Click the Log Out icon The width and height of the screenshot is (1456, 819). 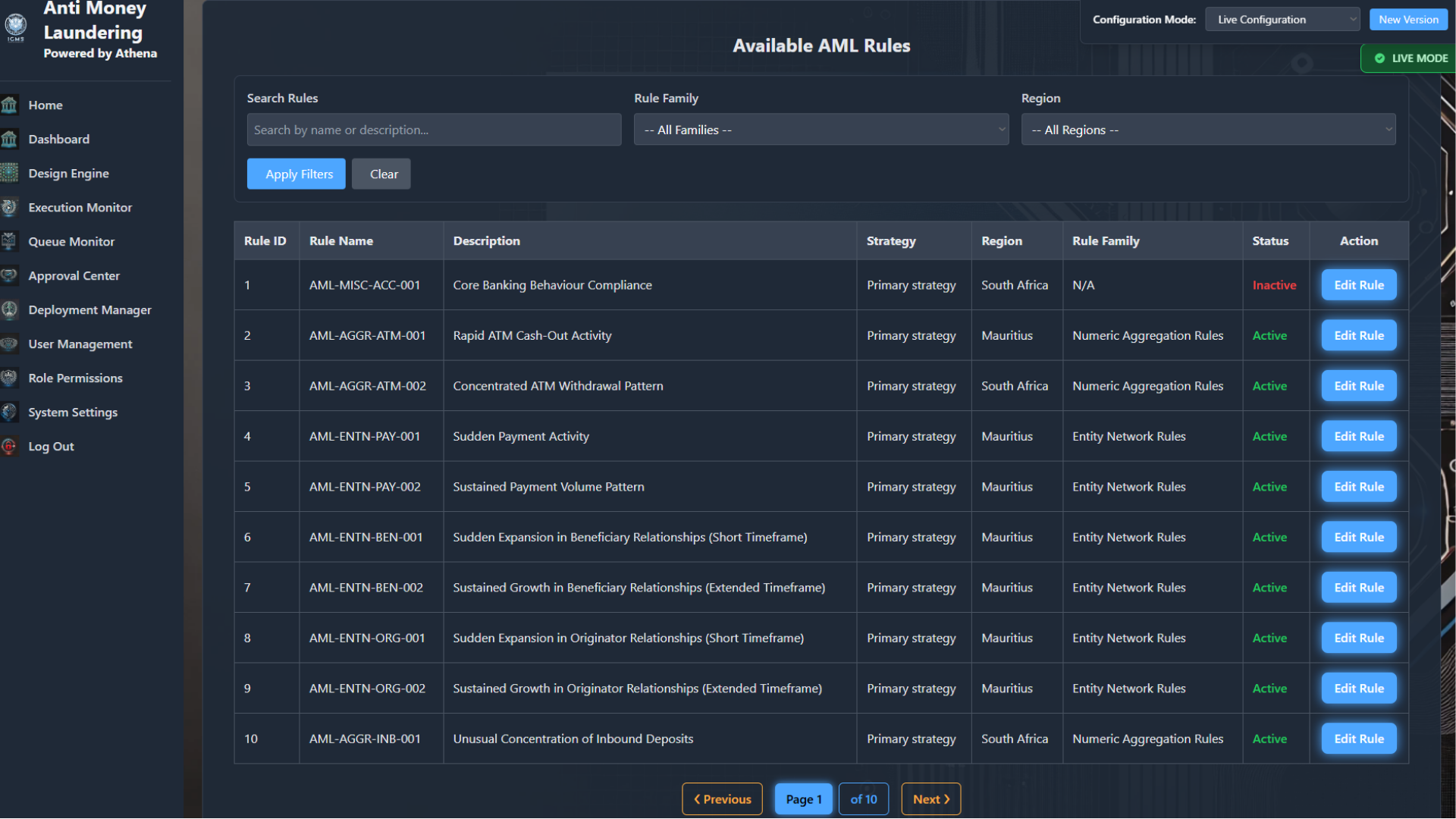pos(10,447)
